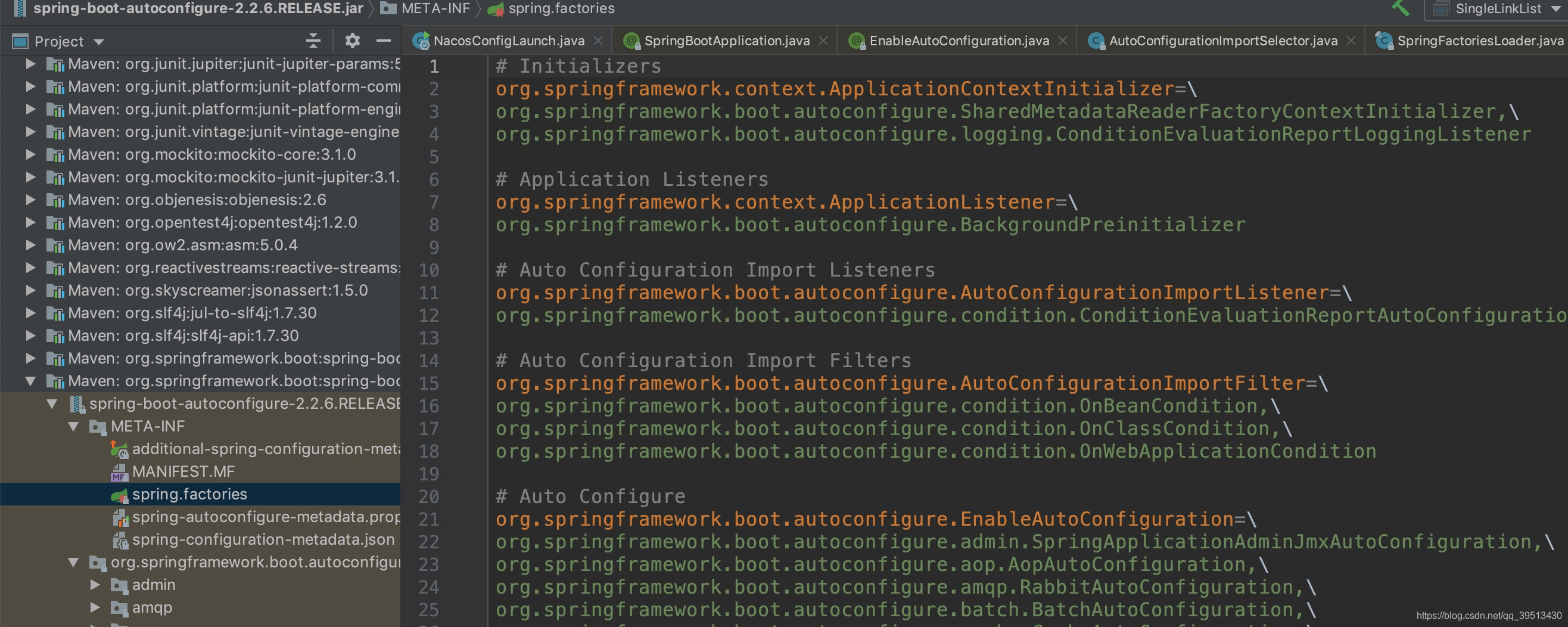Click the RabbitAutoConfiguration entry on line 24
This screenshot has height=627, width=1568.
click(x=899, y=588)
